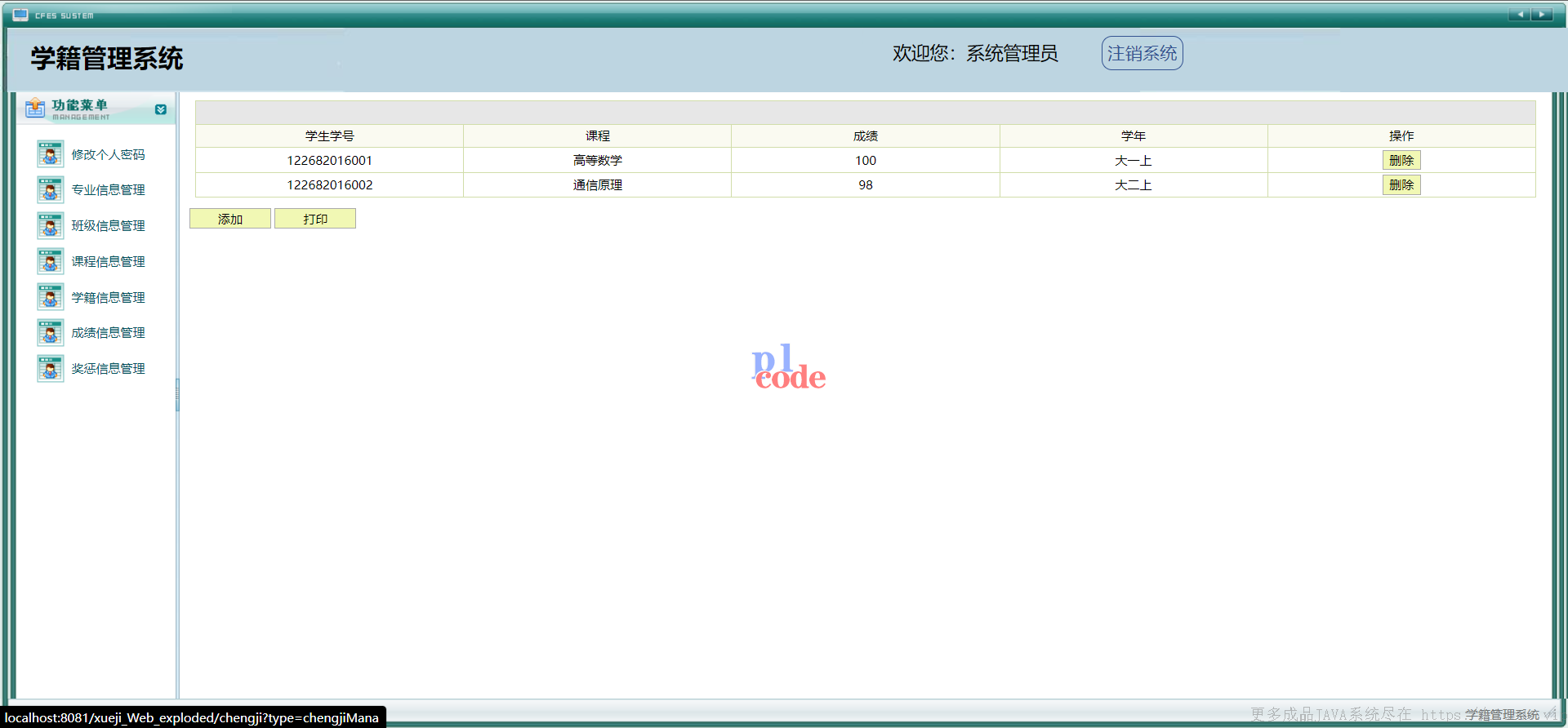Click the 高等数学 course cell
The image size is (1568, 728).
598,161
